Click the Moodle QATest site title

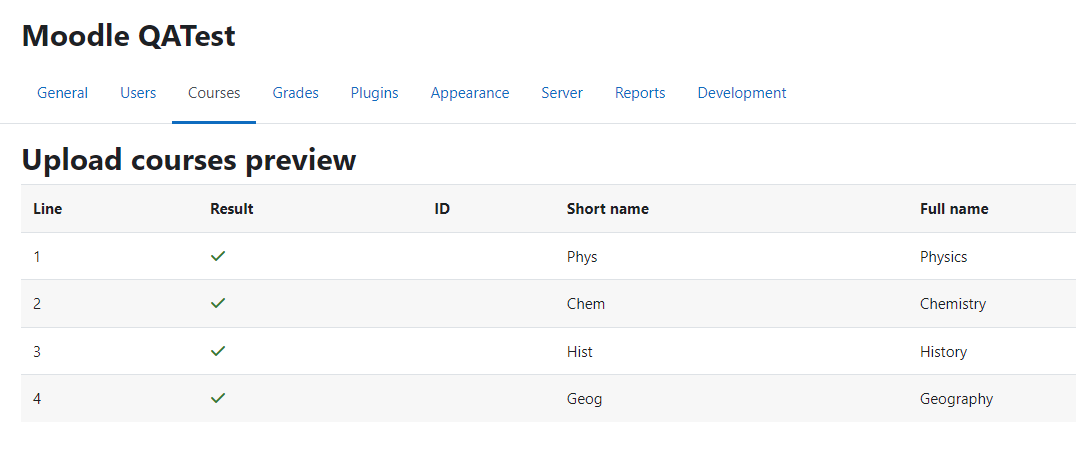[129, 36]
